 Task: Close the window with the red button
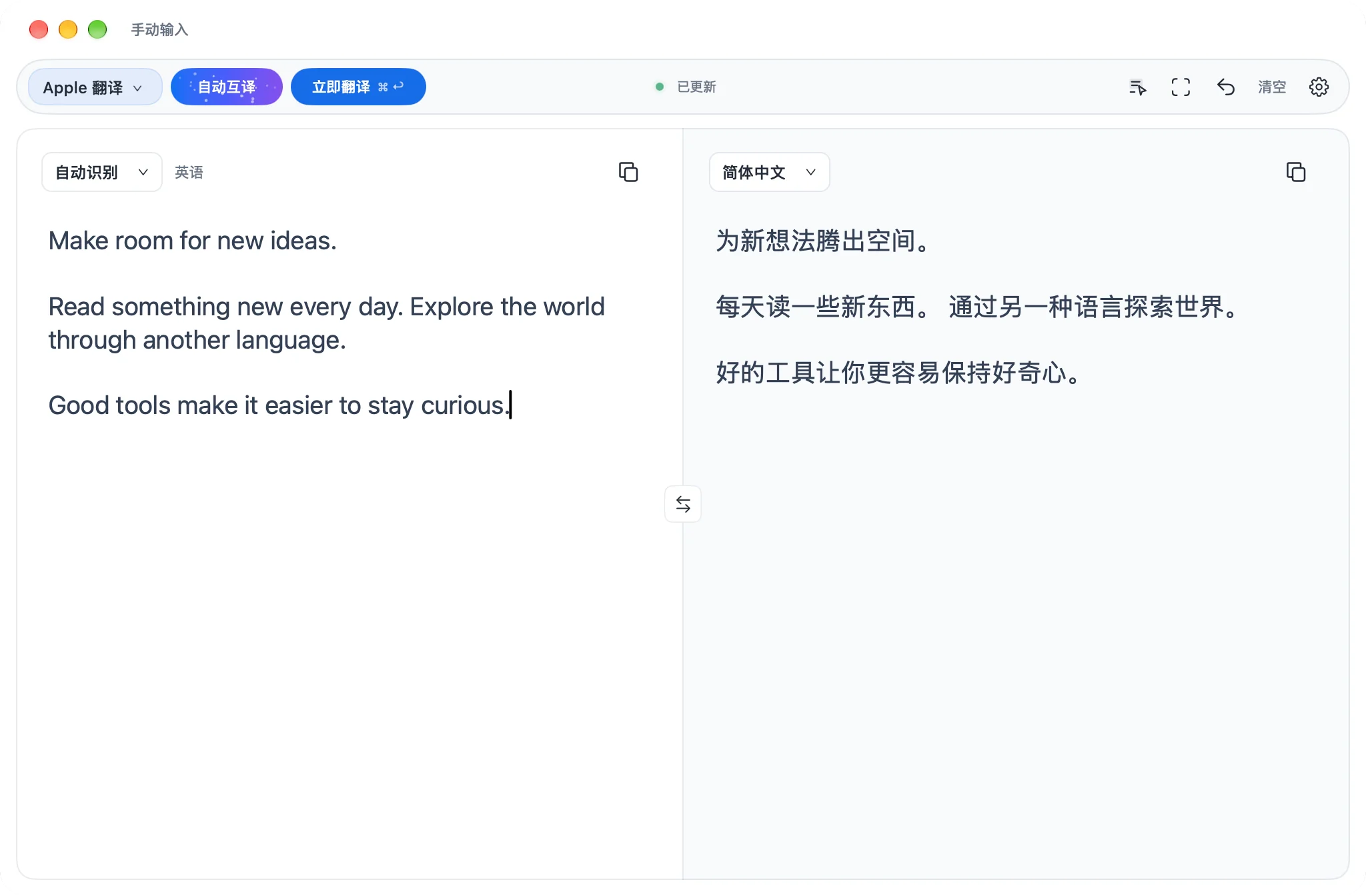(x=39, y=29)
